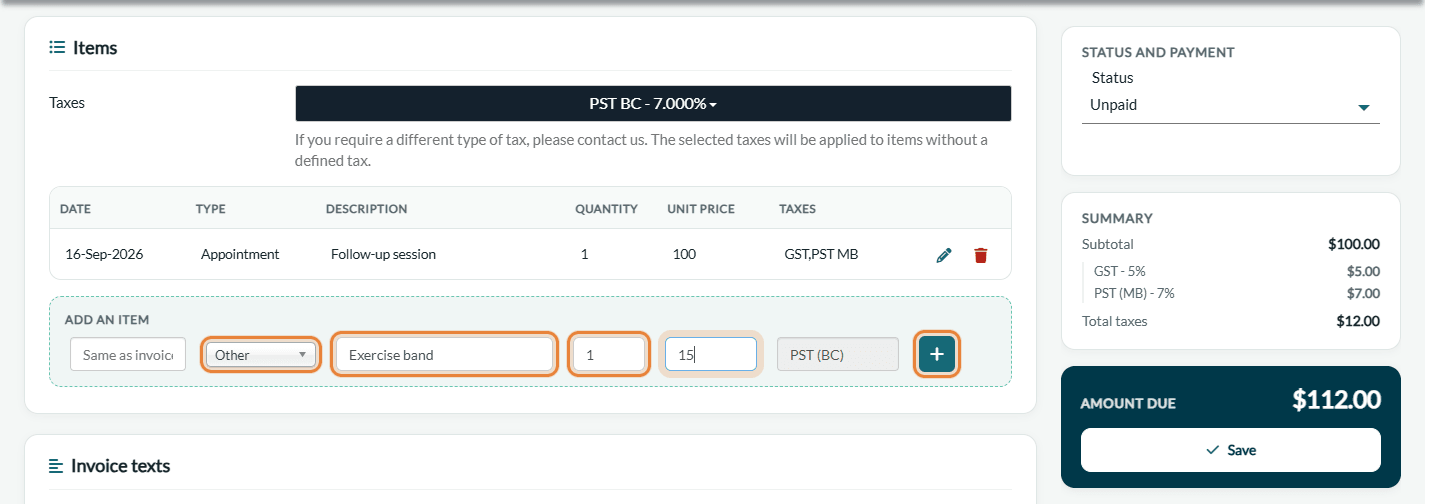This screenshot has width=1440, height=504.
Task: Select the Appointment type cell
Action: point(240,254)
